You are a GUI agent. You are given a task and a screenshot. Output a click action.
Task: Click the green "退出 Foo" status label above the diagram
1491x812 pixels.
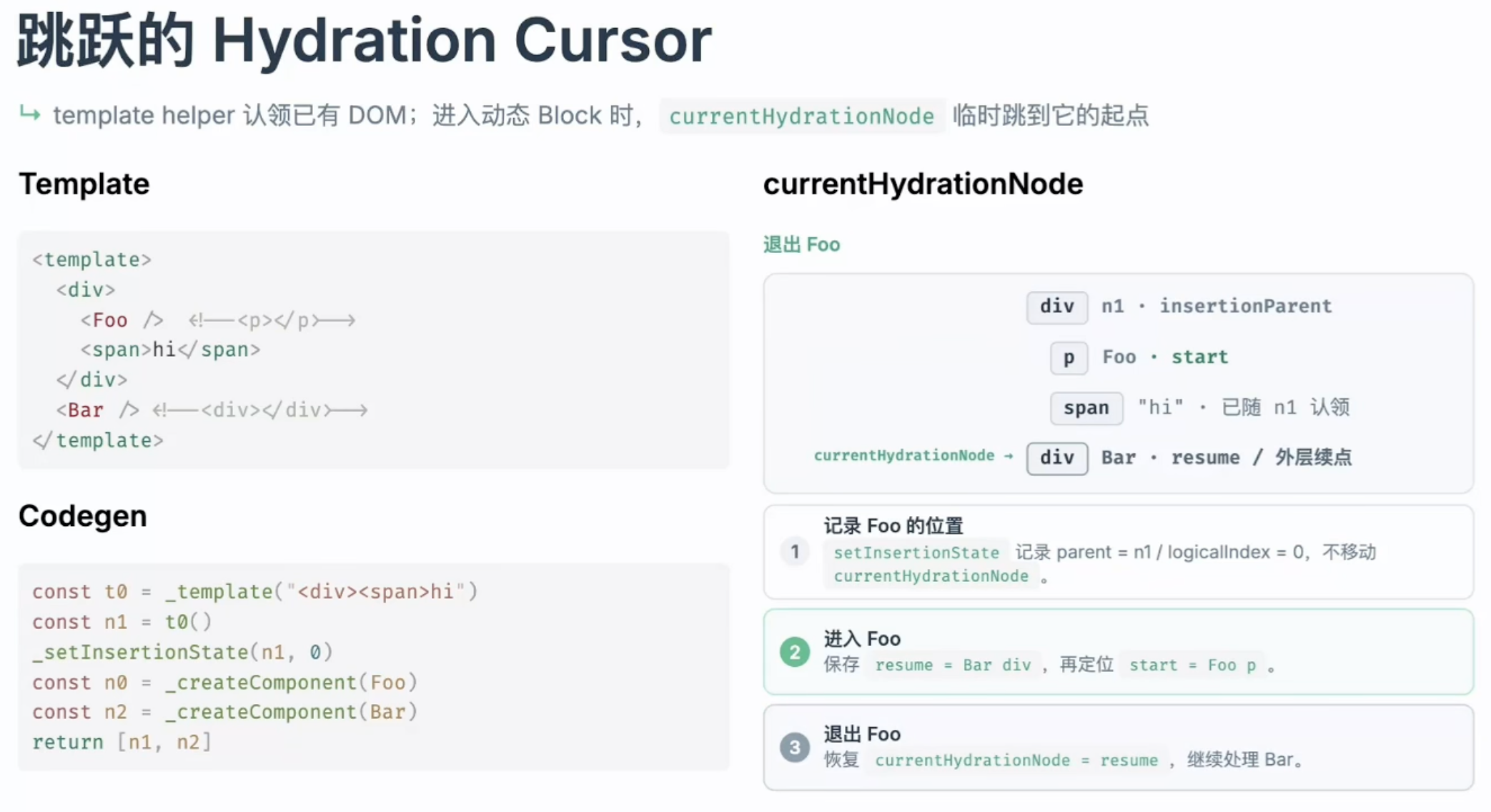coord(801,244)
